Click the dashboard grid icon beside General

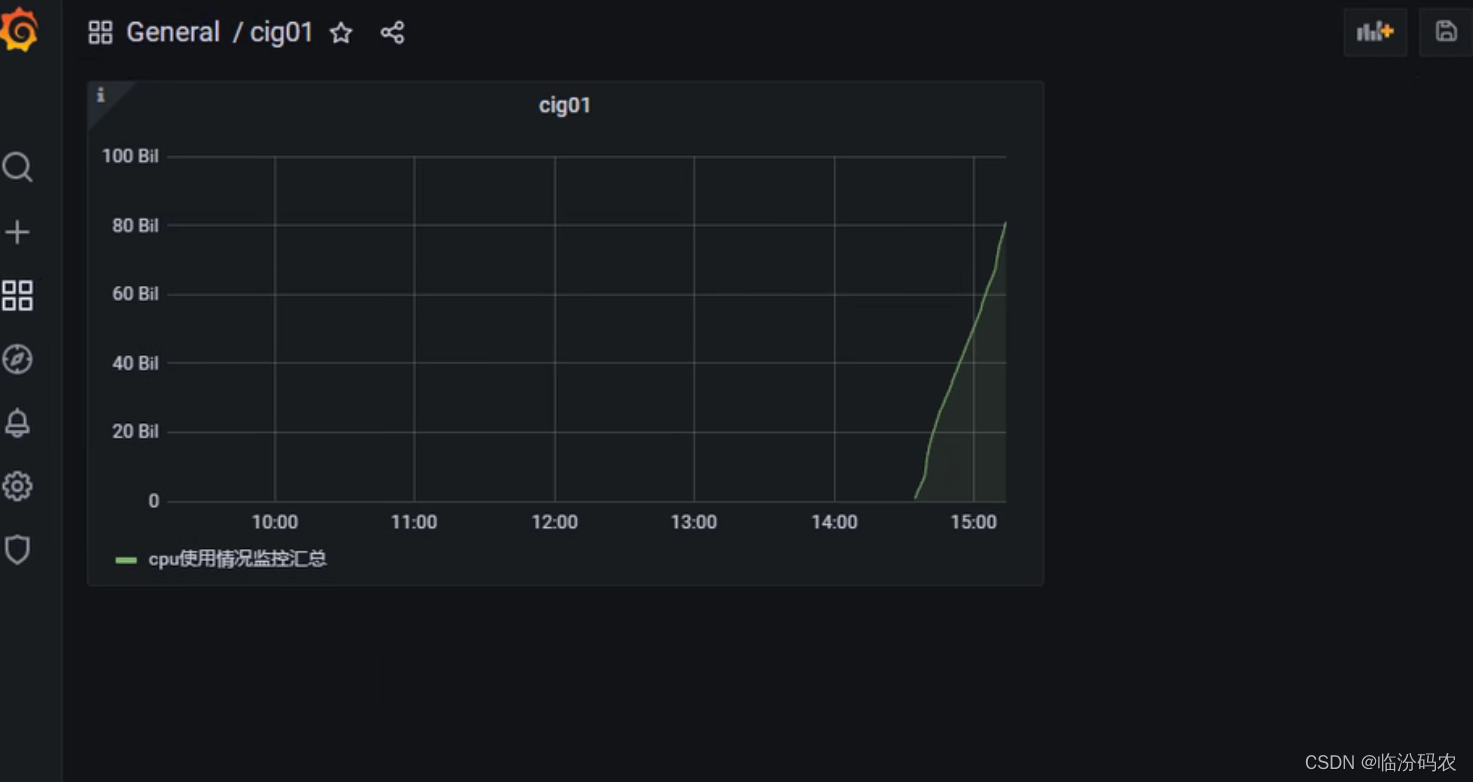tap(100, 32)
